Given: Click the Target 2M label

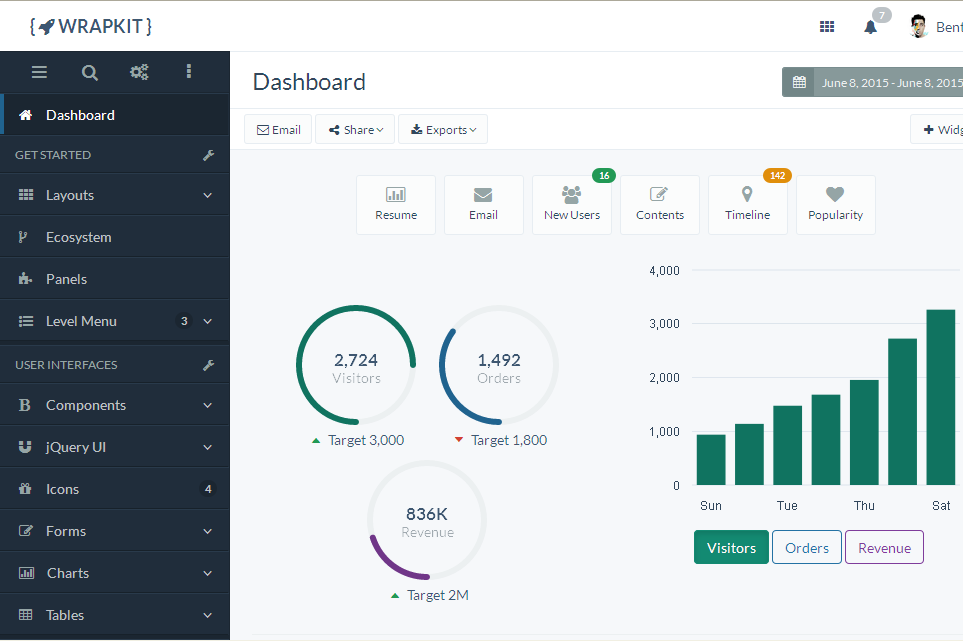Looking at the screenshot, I should click(x=438, y=596).
